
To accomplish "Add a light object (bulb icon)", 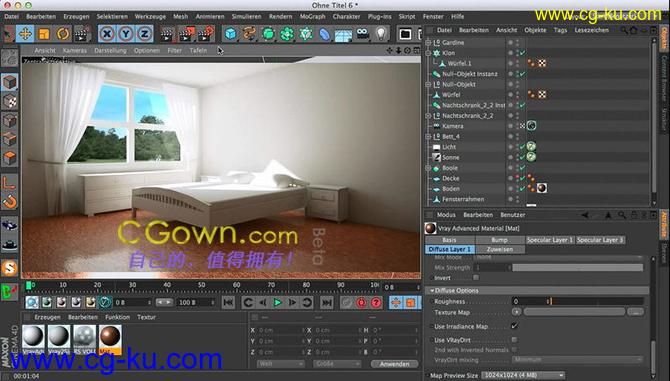I will (x=381, y=34).
